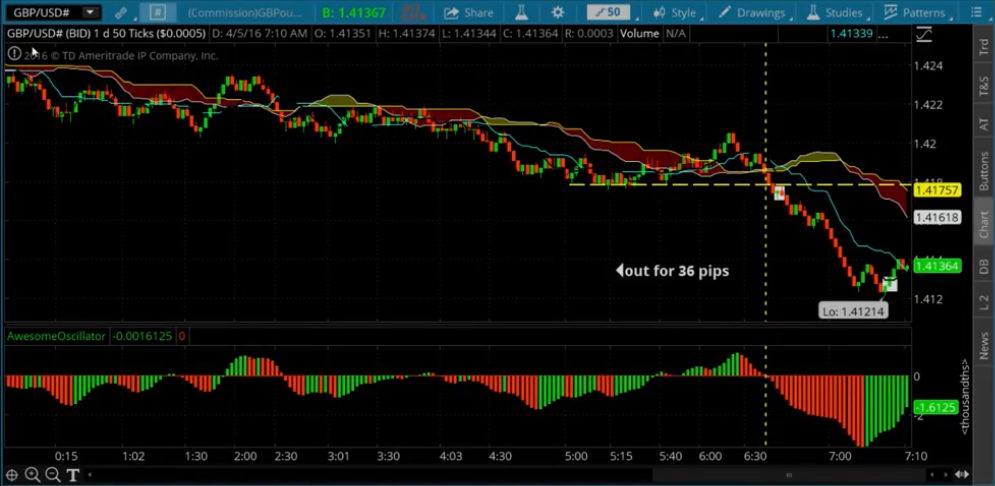Viewport: 995px width, 486px height.
Task: Click the thousandths axis unit label
Action: (965, 397)
